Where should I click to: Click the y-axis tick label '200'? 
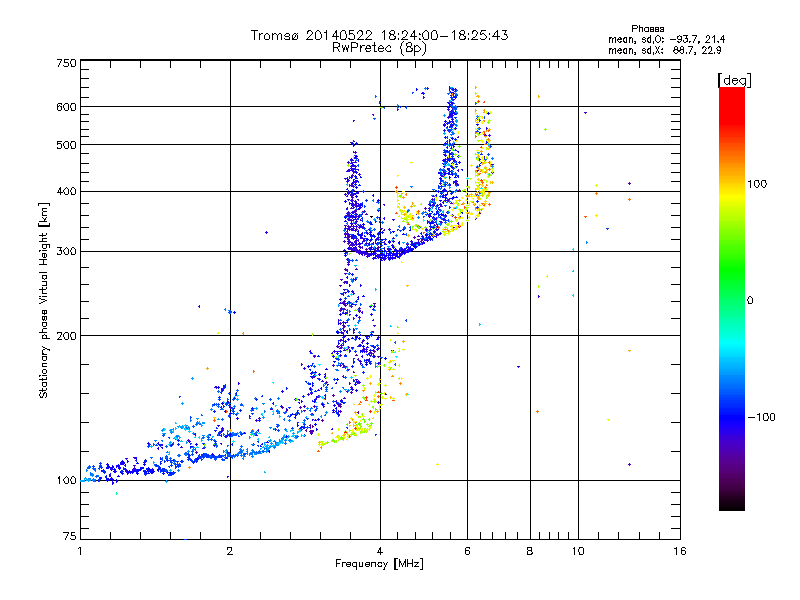pos(66,335)
